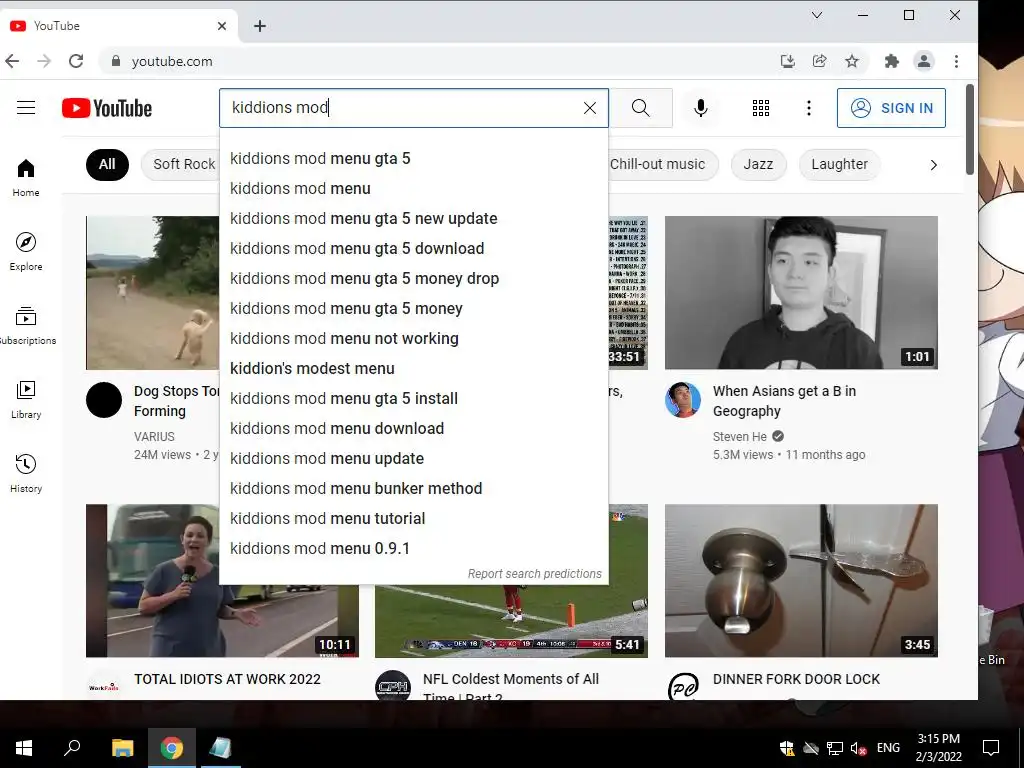Select 'kiddions mod menu tutorial' suggestion
This screenshot has height=768, width=1024.
coord(413,519)
